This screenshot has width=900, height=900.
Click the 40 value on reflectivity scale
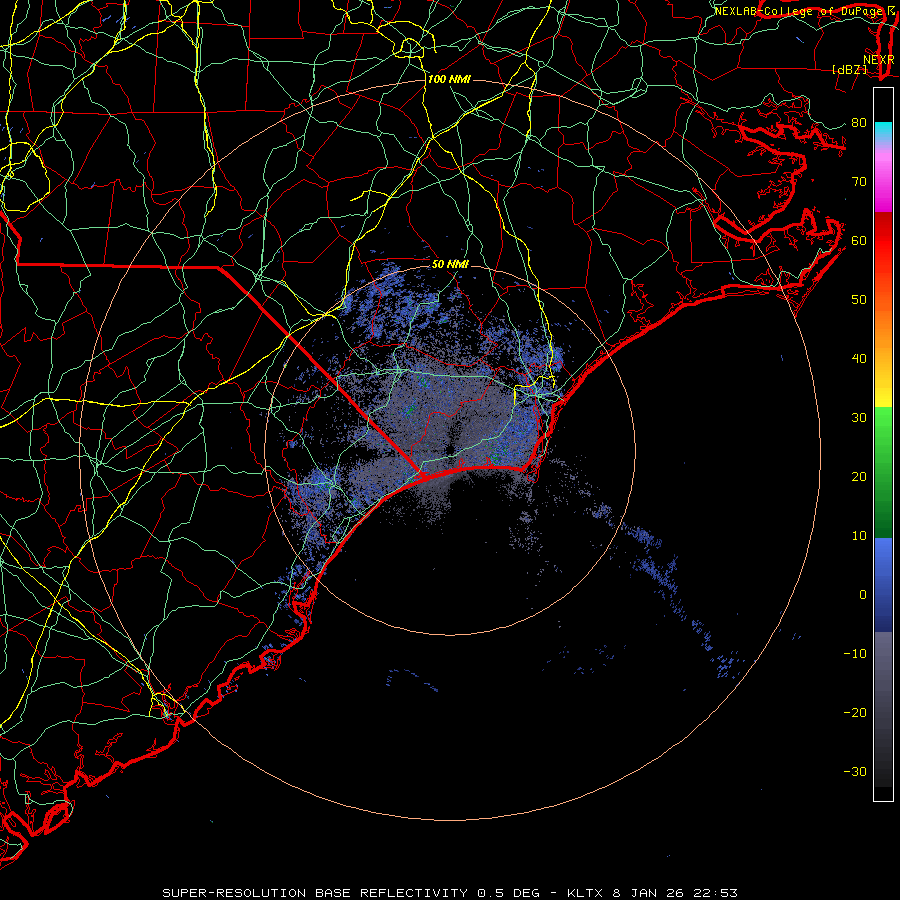(x=859, y=359)
